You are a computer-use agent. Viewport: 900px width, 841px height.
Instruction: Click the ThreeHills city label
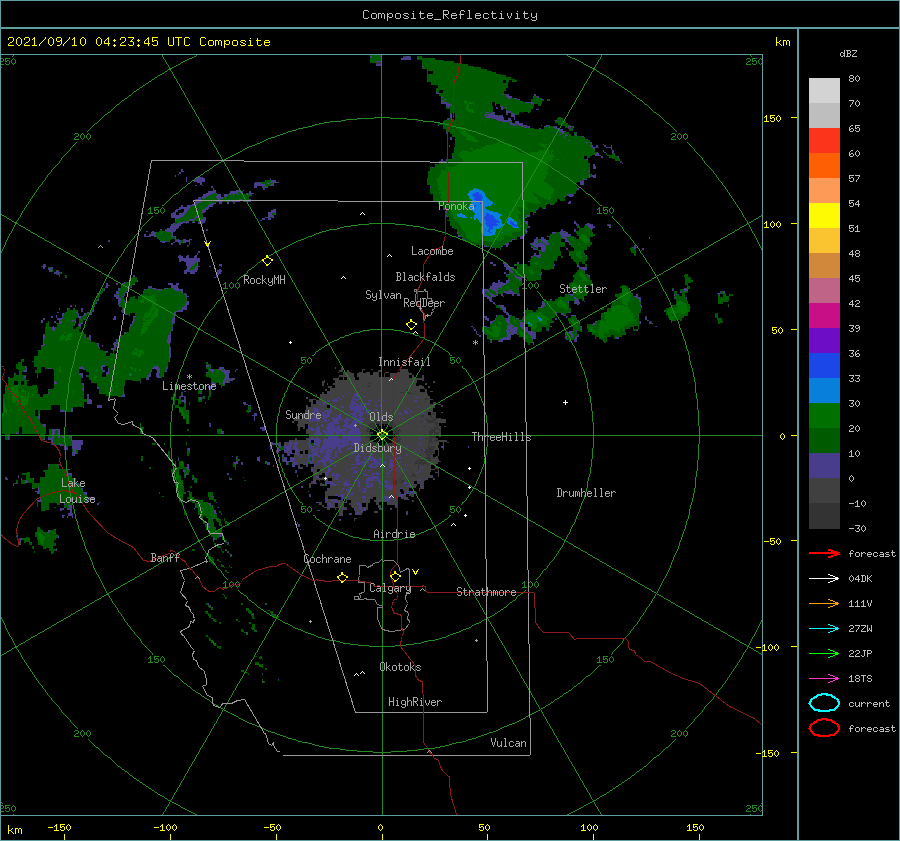[x=501, y=437]
